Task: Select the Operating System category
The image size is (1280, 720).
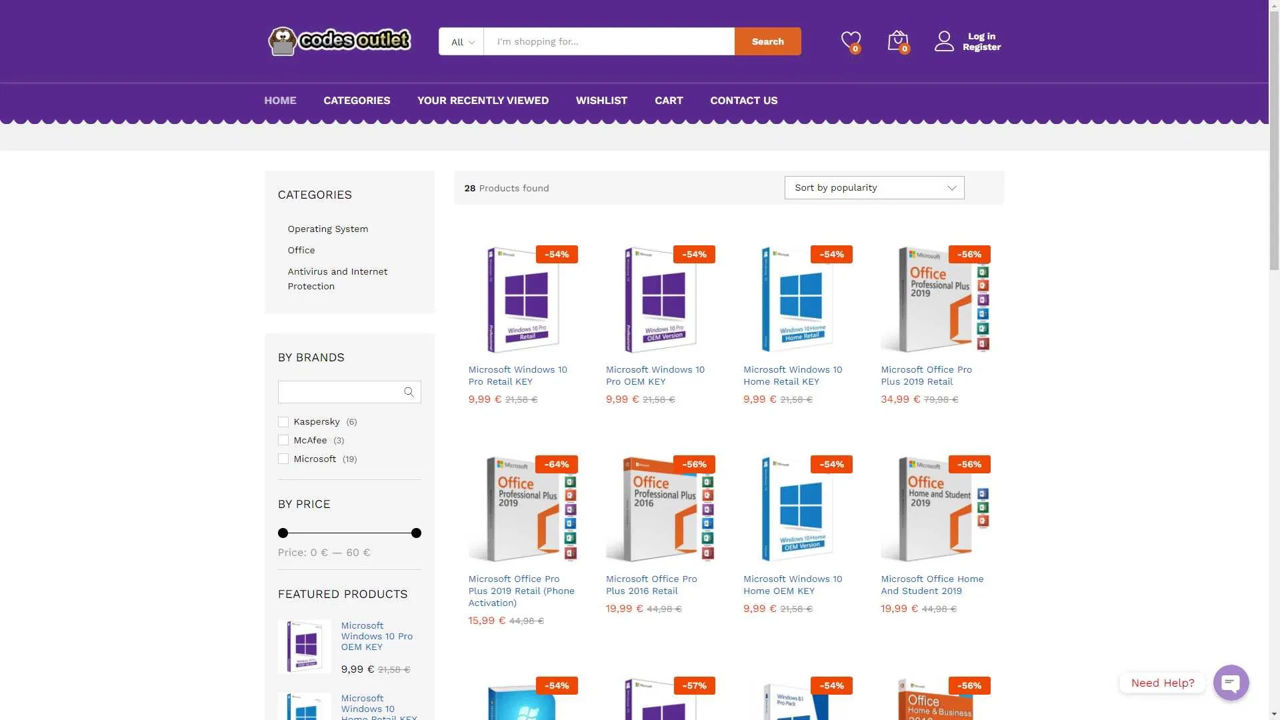Action: (x=328, y=229)
